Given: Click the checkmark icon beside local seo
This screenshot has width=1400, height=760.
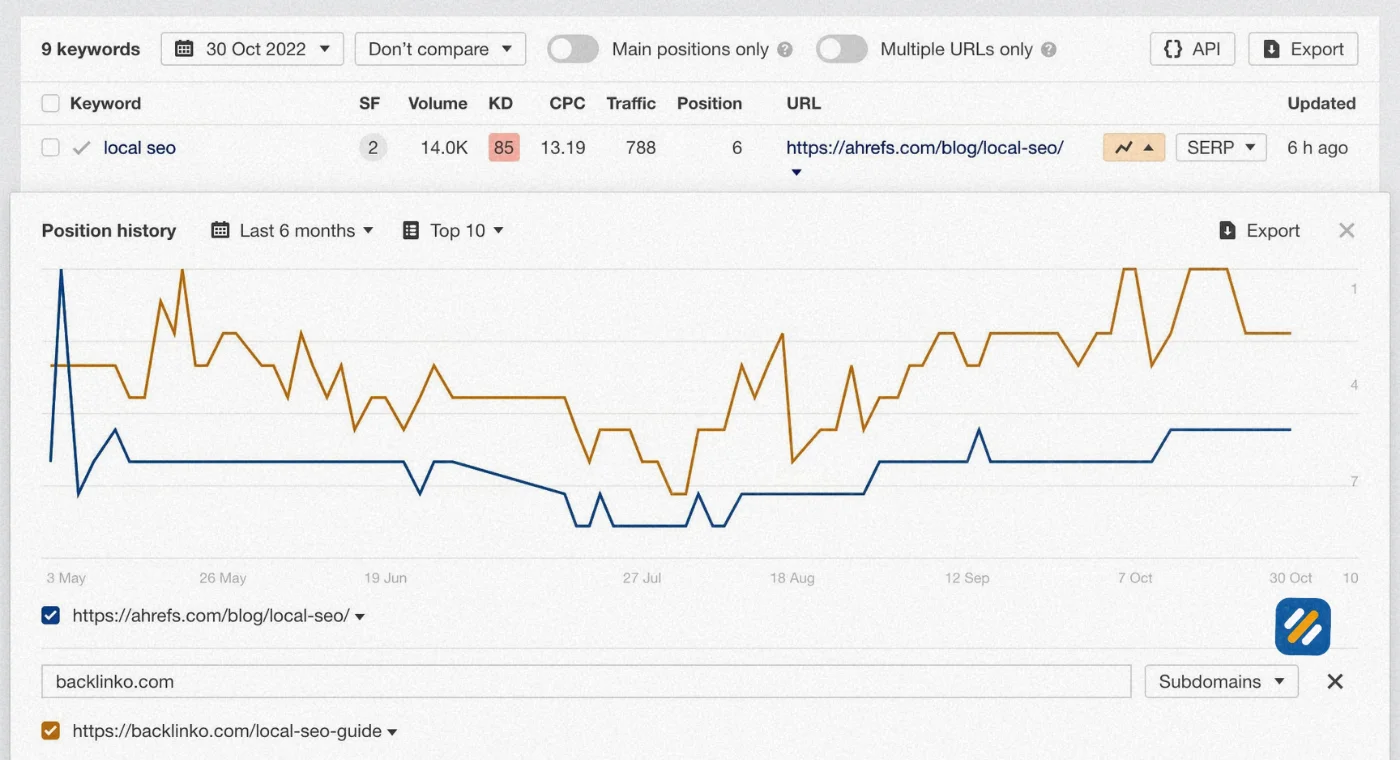Looking at the screenshot, I should pos(81,148).
